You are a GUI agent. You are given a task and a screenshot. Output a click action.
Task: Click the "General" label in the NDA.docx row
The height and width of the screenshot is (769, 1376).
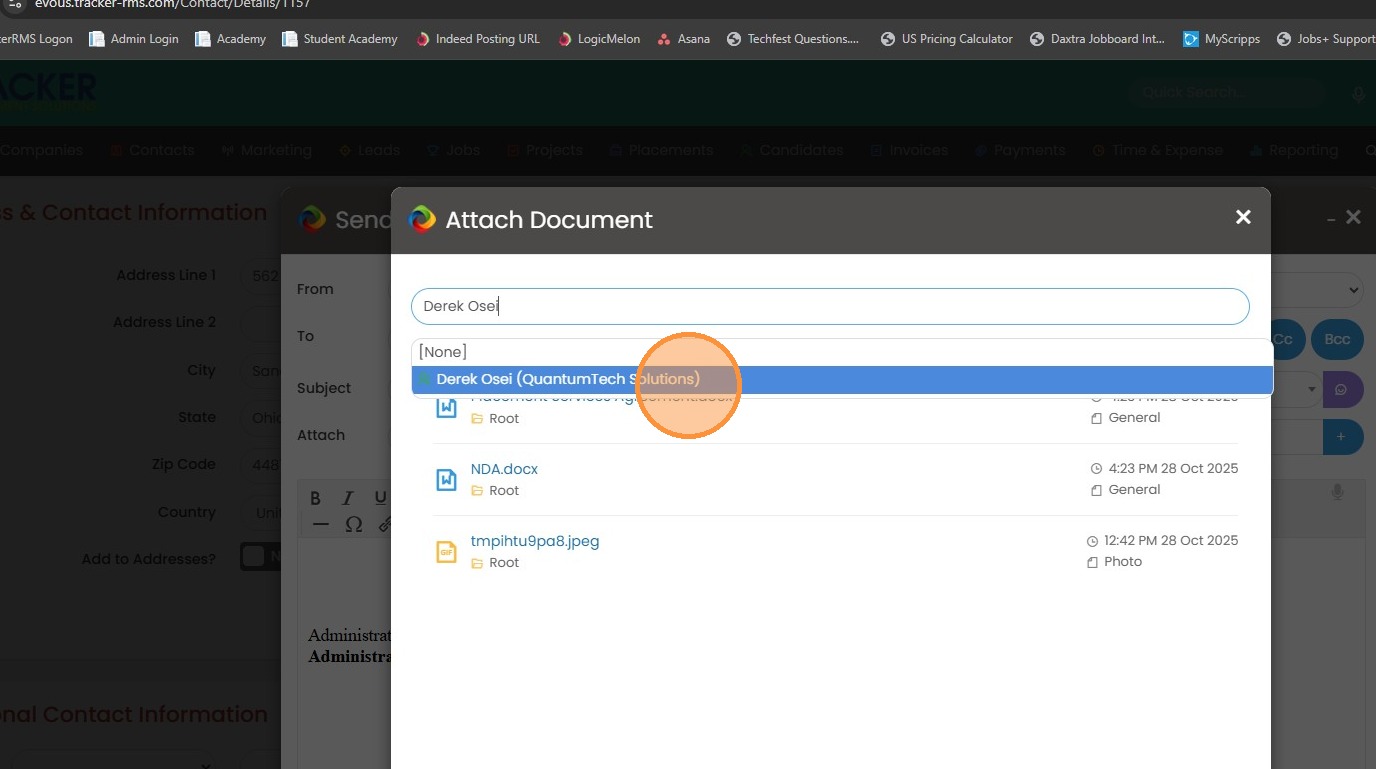(x=1134, y=490)
